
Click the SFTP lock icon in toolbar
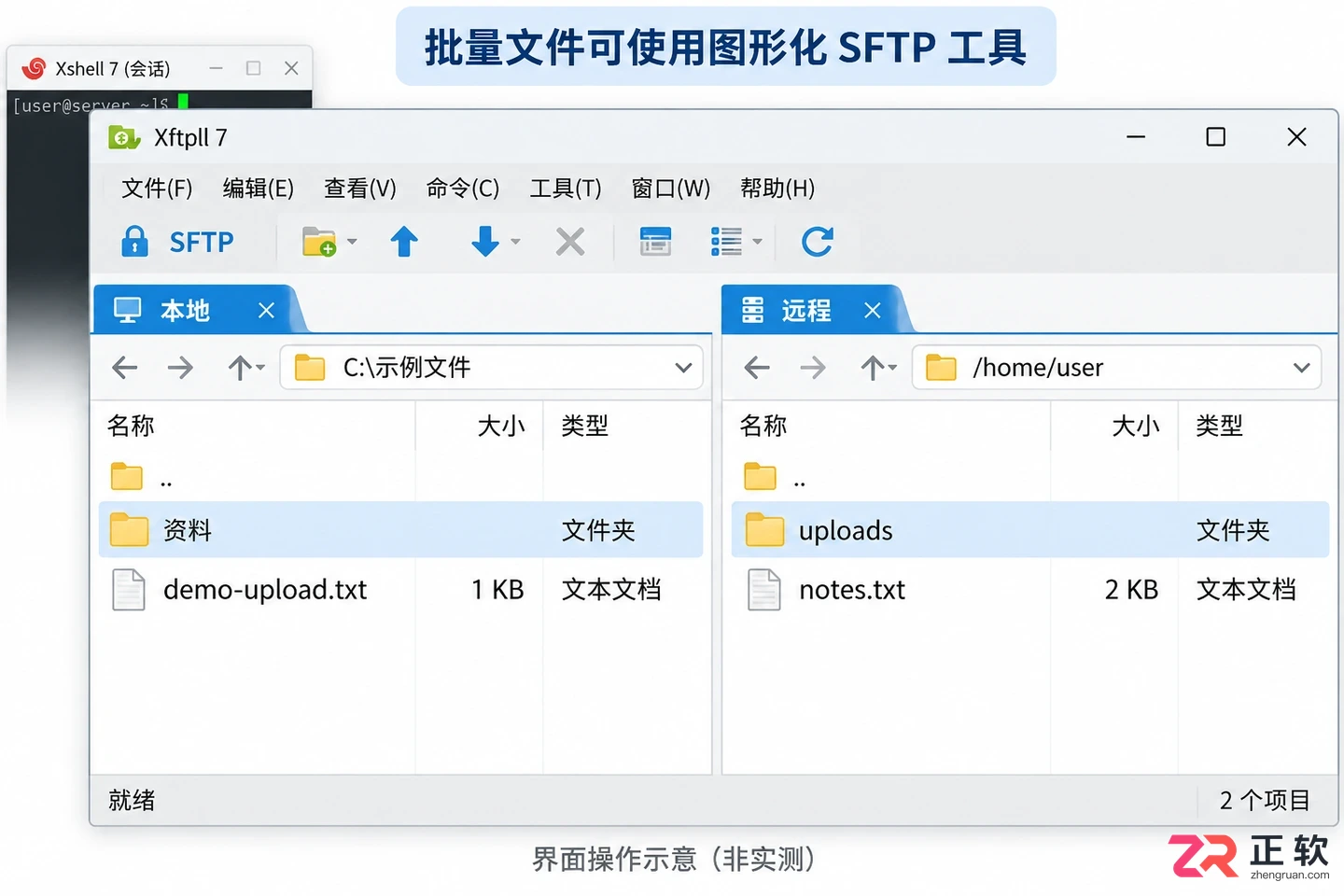point(134,242)
